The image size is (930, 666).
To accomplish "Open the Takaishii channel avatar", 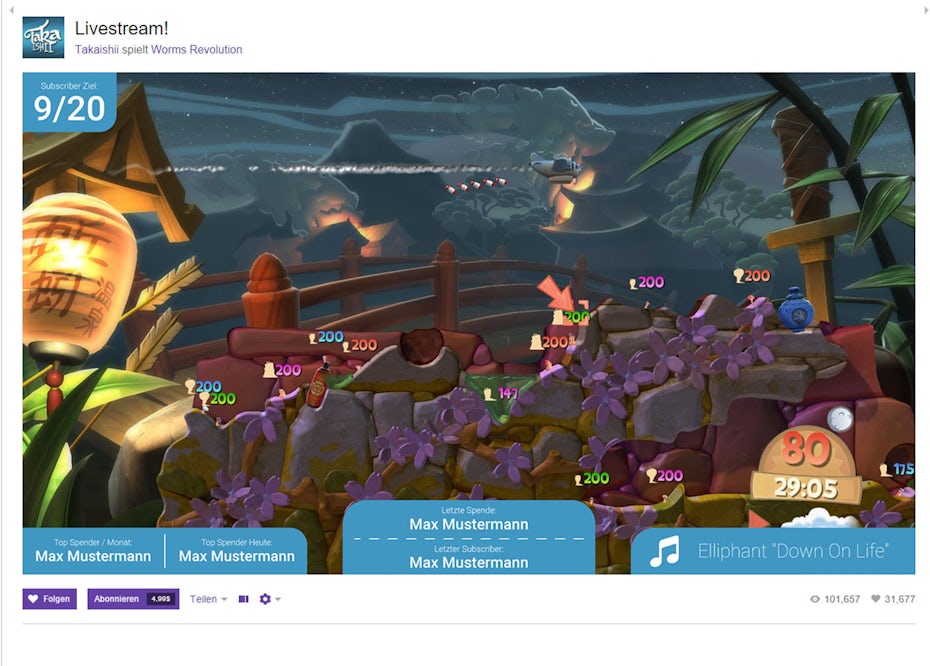I will pyautogui.click(x=43, y=37).
